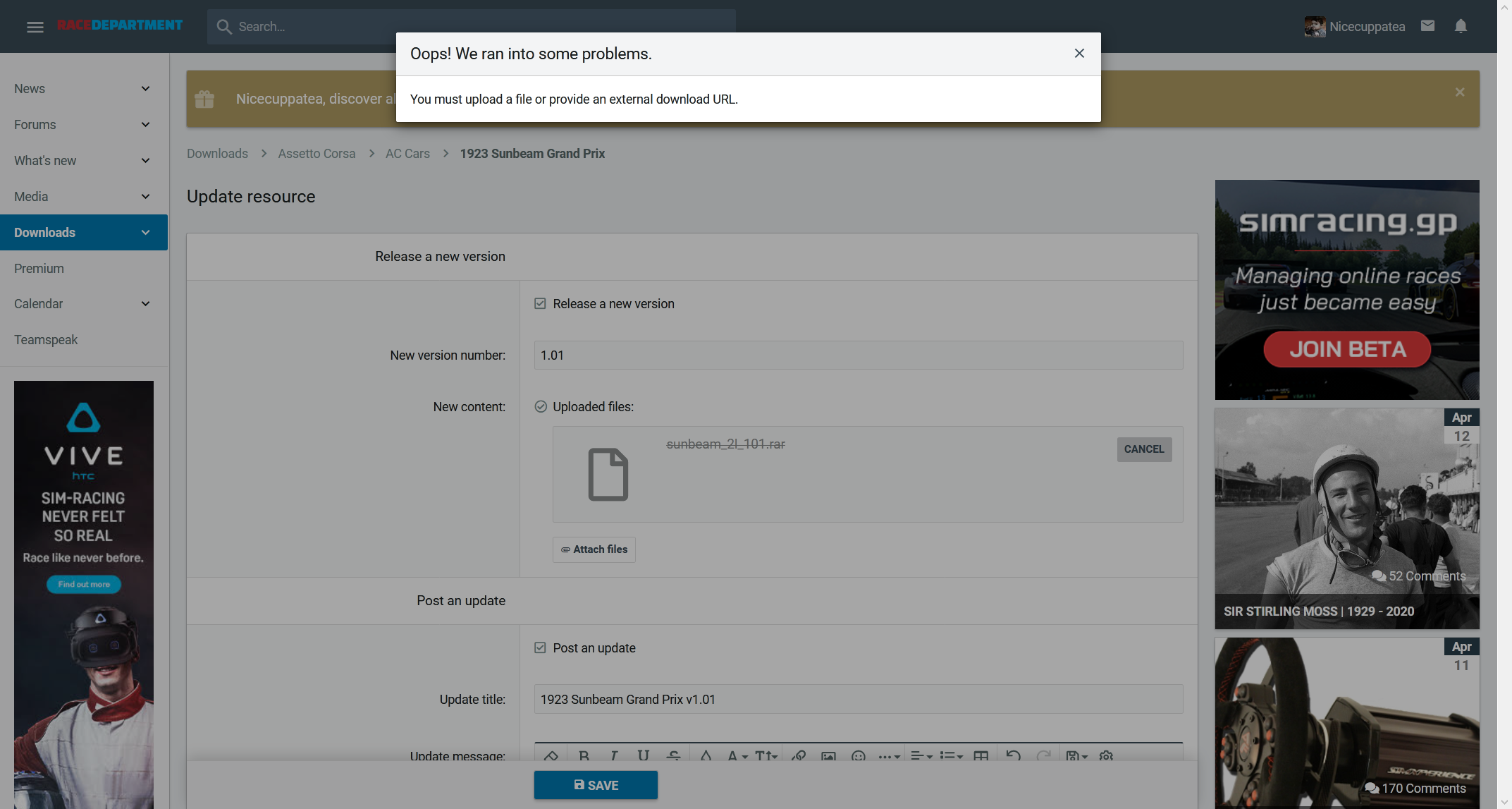Image resolution: width=1512 pixels, height=809 pixels.
Task: Click the Update title input field
Action: pyautogui.click(x=858, y=700)
